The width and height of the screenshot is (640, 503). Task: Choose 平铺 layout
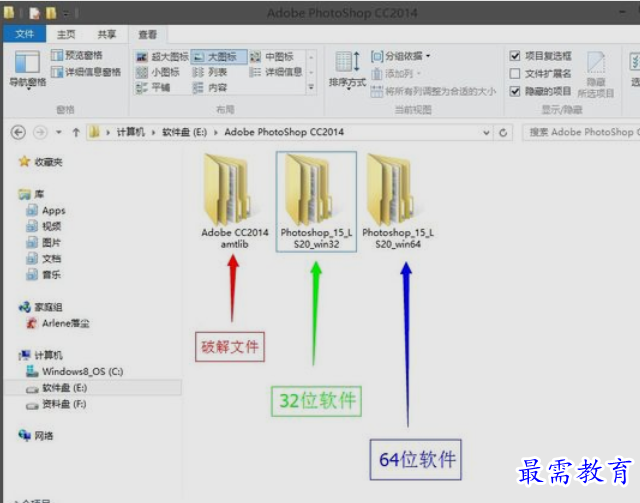pos(153,87)
